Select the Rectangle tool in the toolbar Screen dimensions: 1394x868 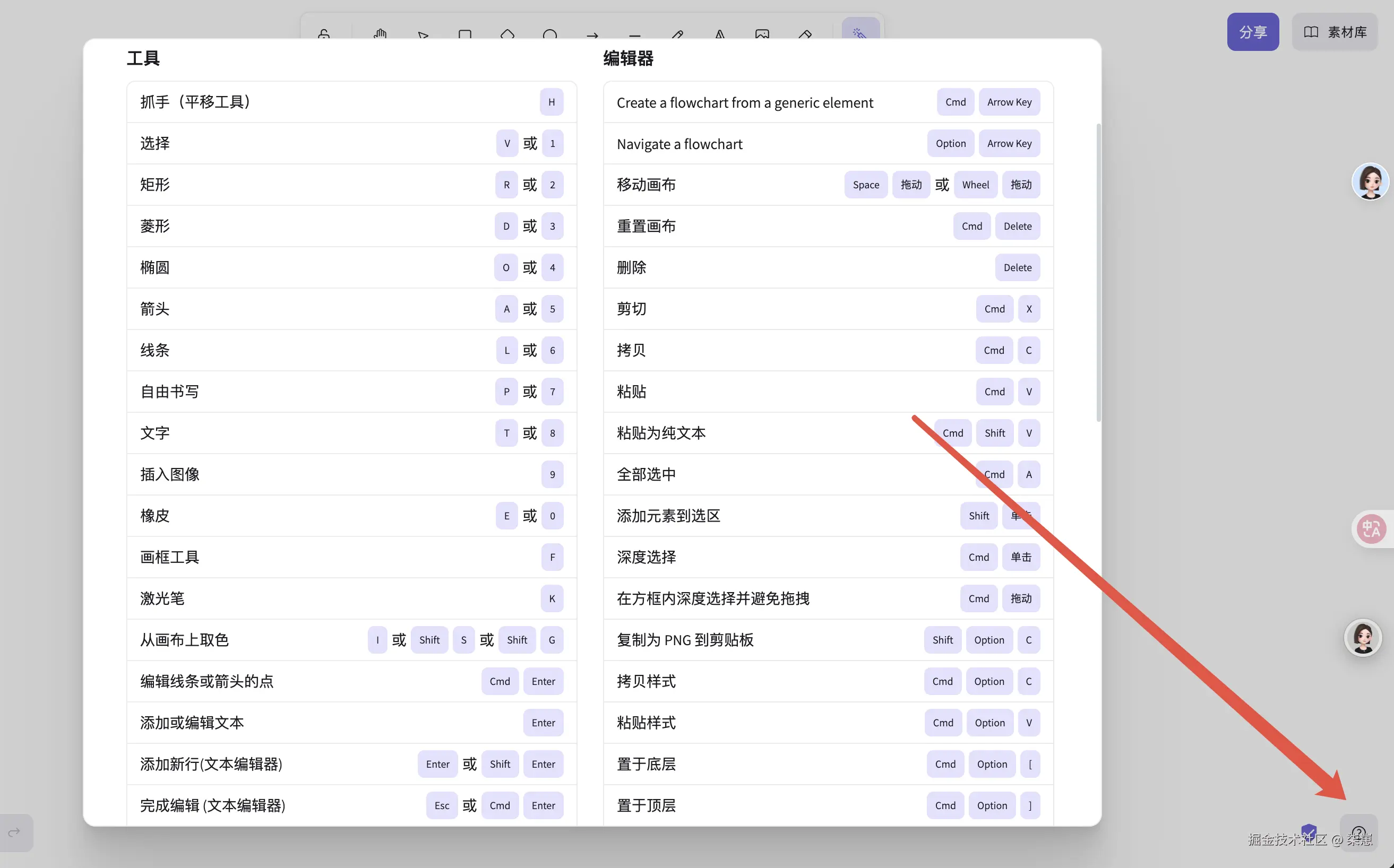pyautogui.click(x=464, y=34)
